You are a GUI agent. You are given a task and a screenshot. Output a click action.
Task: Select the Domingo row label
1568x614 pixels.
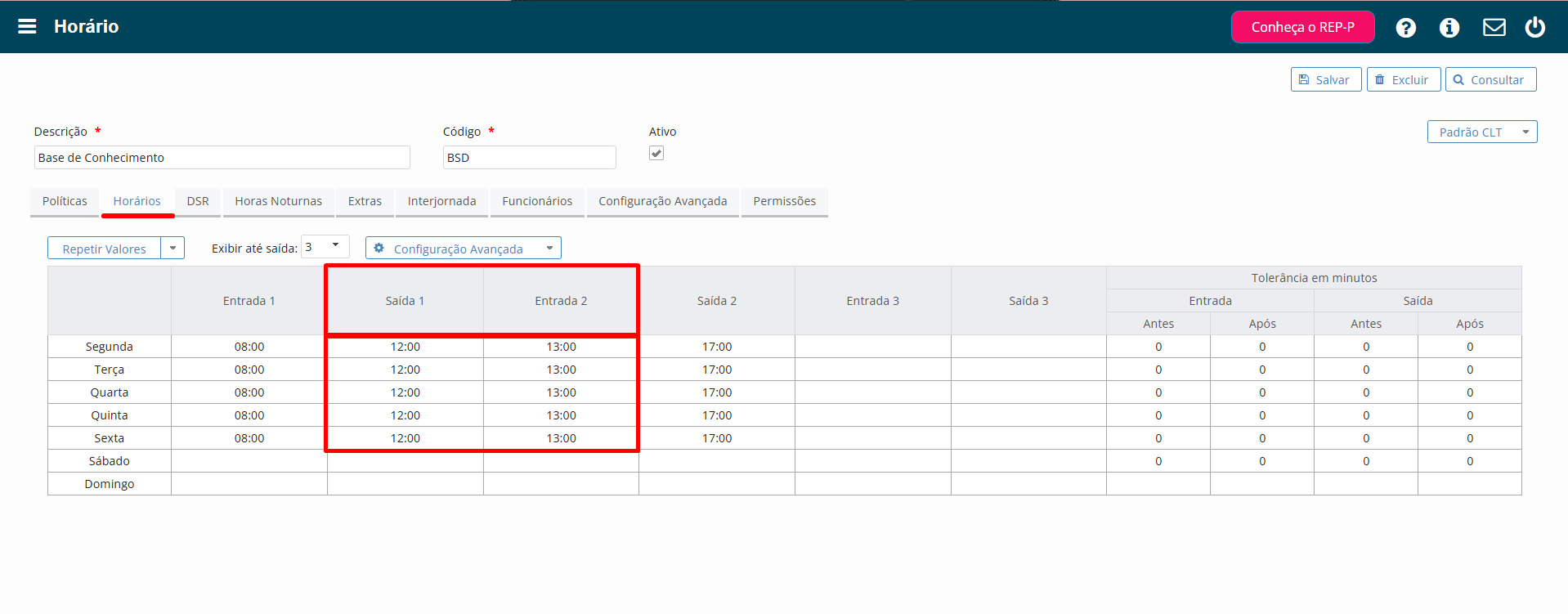[x=110, y=484]
